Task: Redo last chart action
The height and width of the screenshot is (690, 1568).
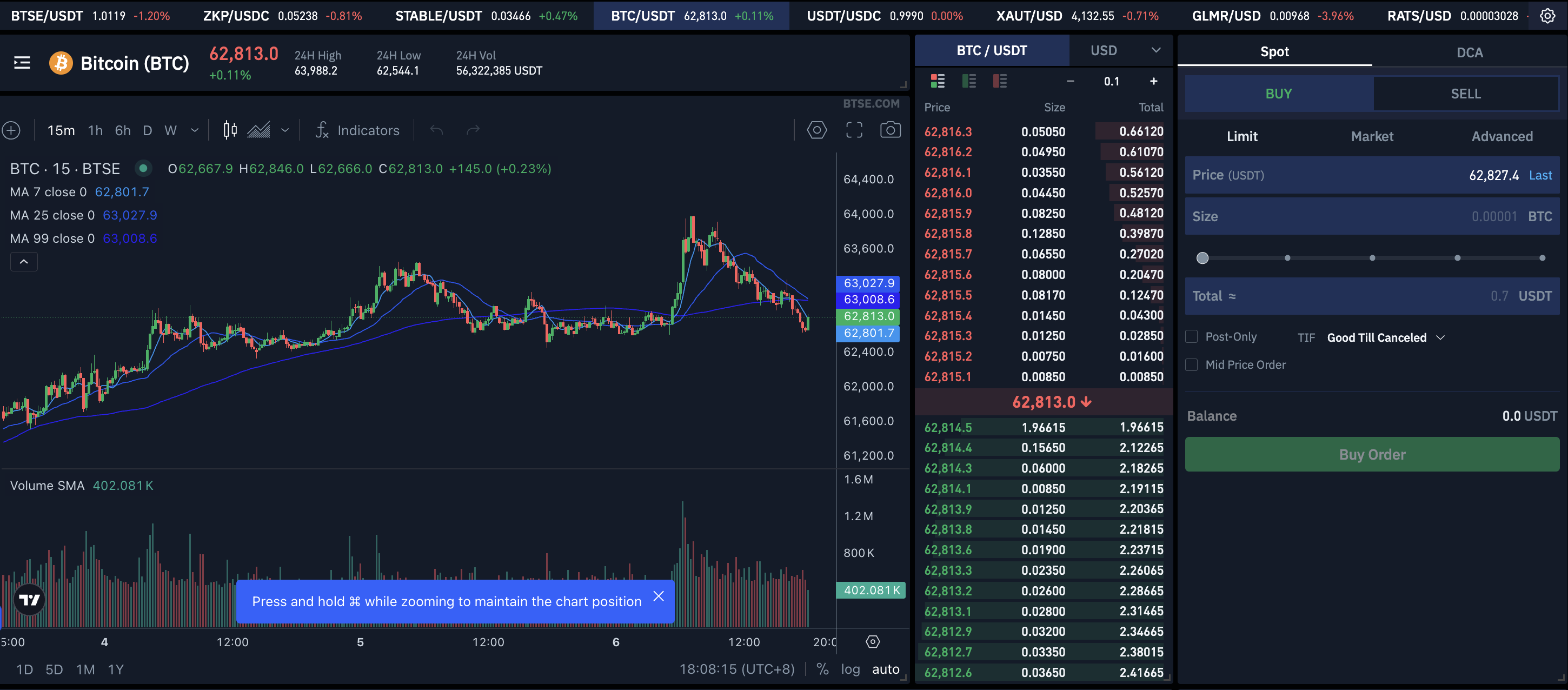Action: tap(473, 130)
